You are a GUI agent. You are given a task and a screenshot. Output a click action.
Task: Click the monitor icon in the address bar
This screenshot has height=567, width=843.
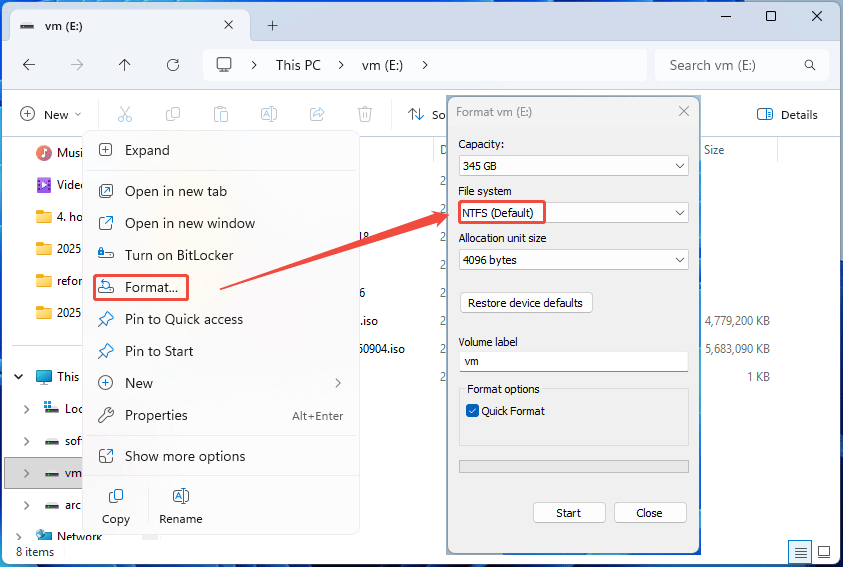pos(224,65)
